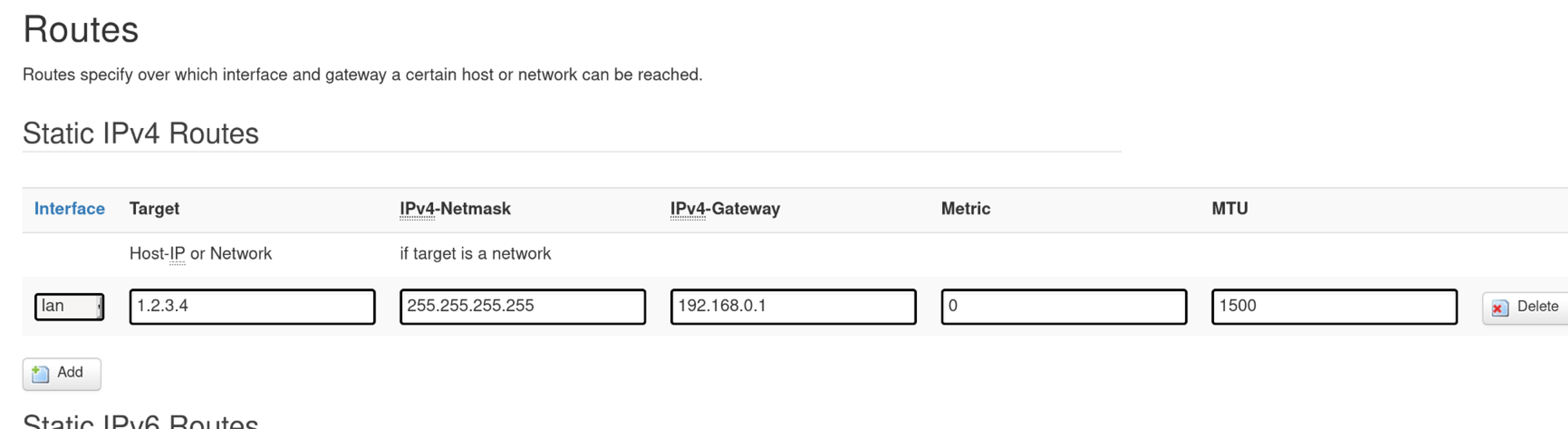This screenshot has height=429, width=1568.
Task: Click the Target column header
Action: tap(154, 208)
